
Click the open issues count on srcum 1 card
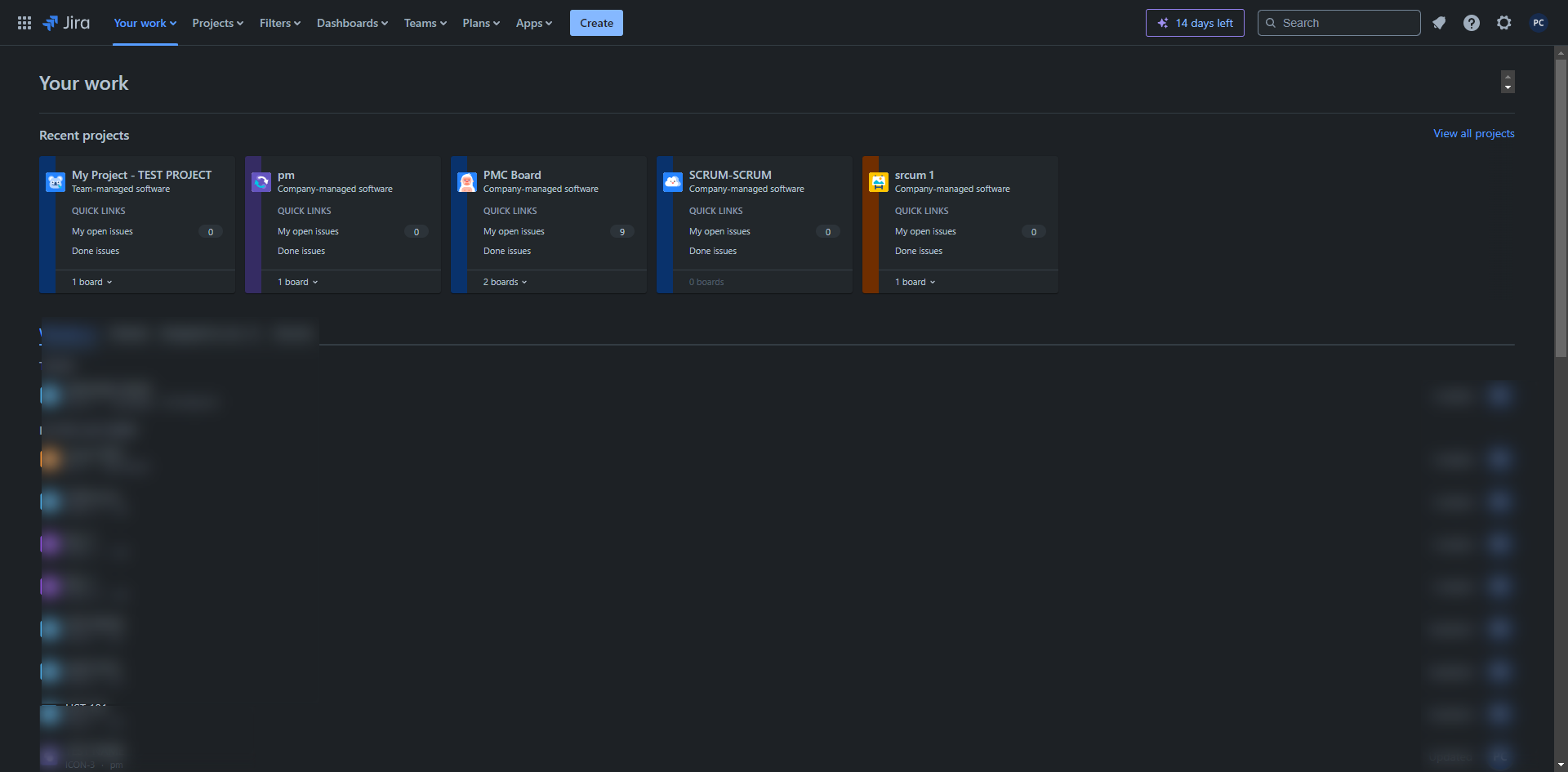1034,232
